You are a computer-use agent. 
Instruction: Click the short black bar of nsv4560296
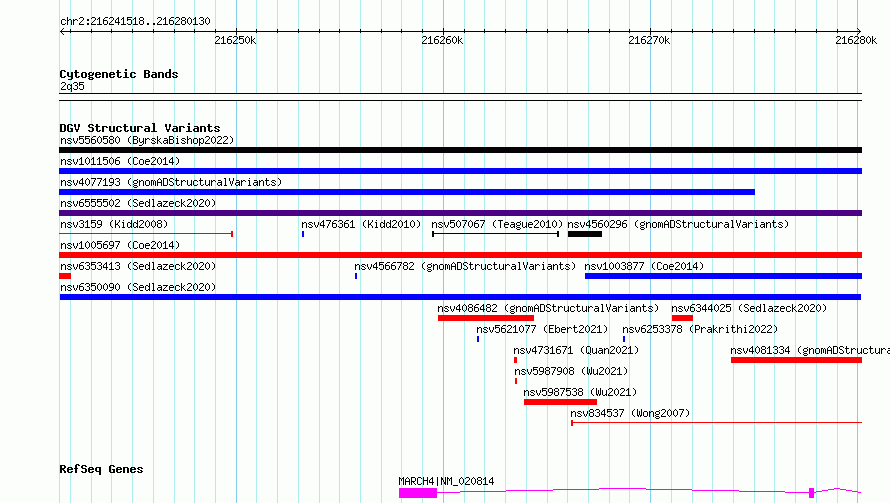click(x=585, y=234)
